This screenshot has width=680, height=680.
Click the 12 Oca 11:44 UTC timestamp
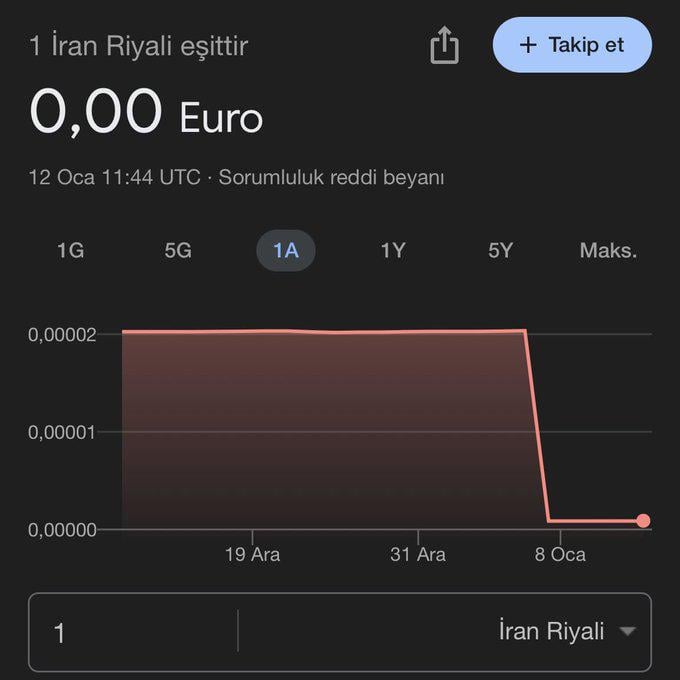pyautogui.click(x=114, y=178)
